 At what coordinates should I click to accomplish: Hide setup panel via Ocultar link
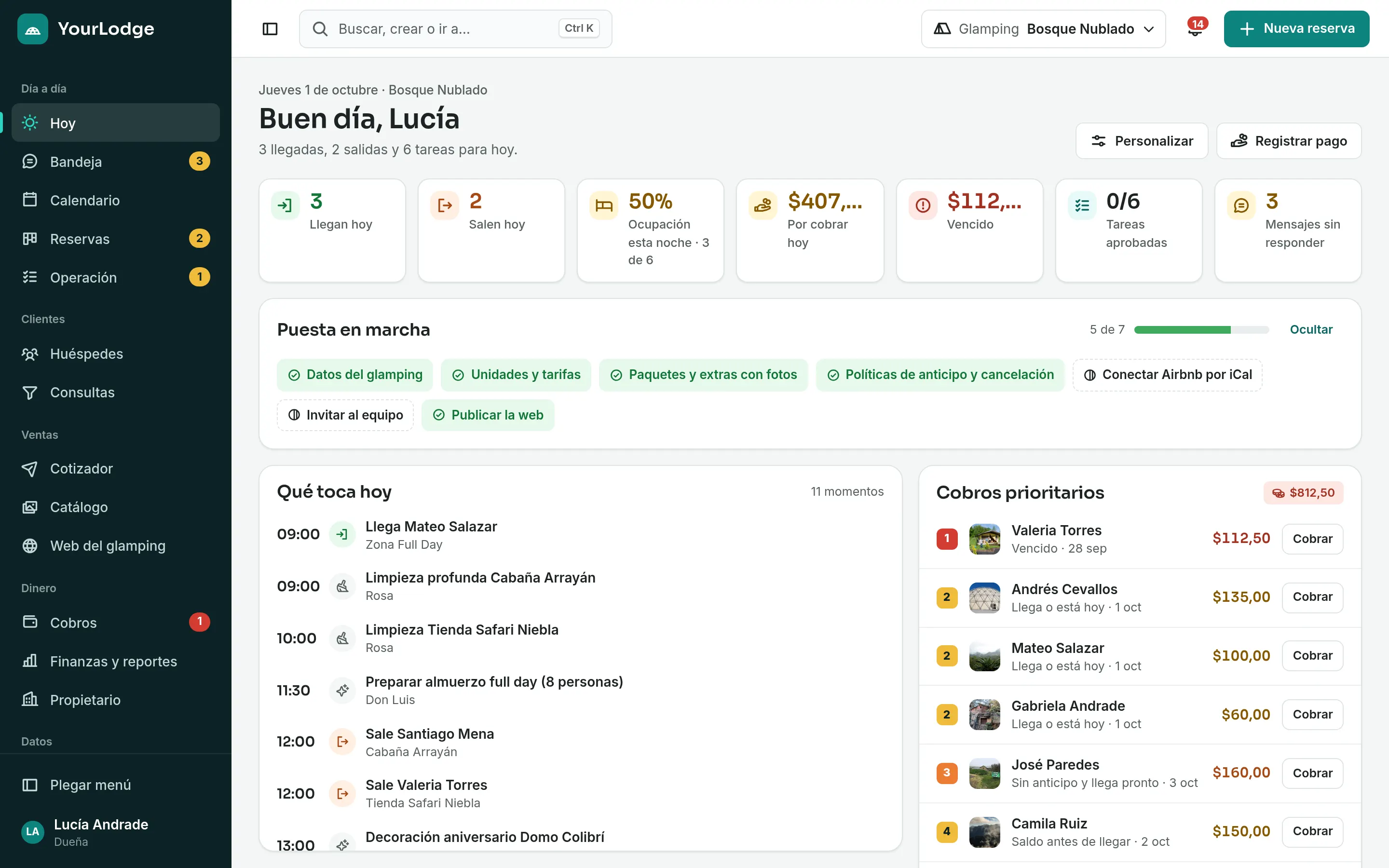pyautogui.click(x=1311, y=329)
